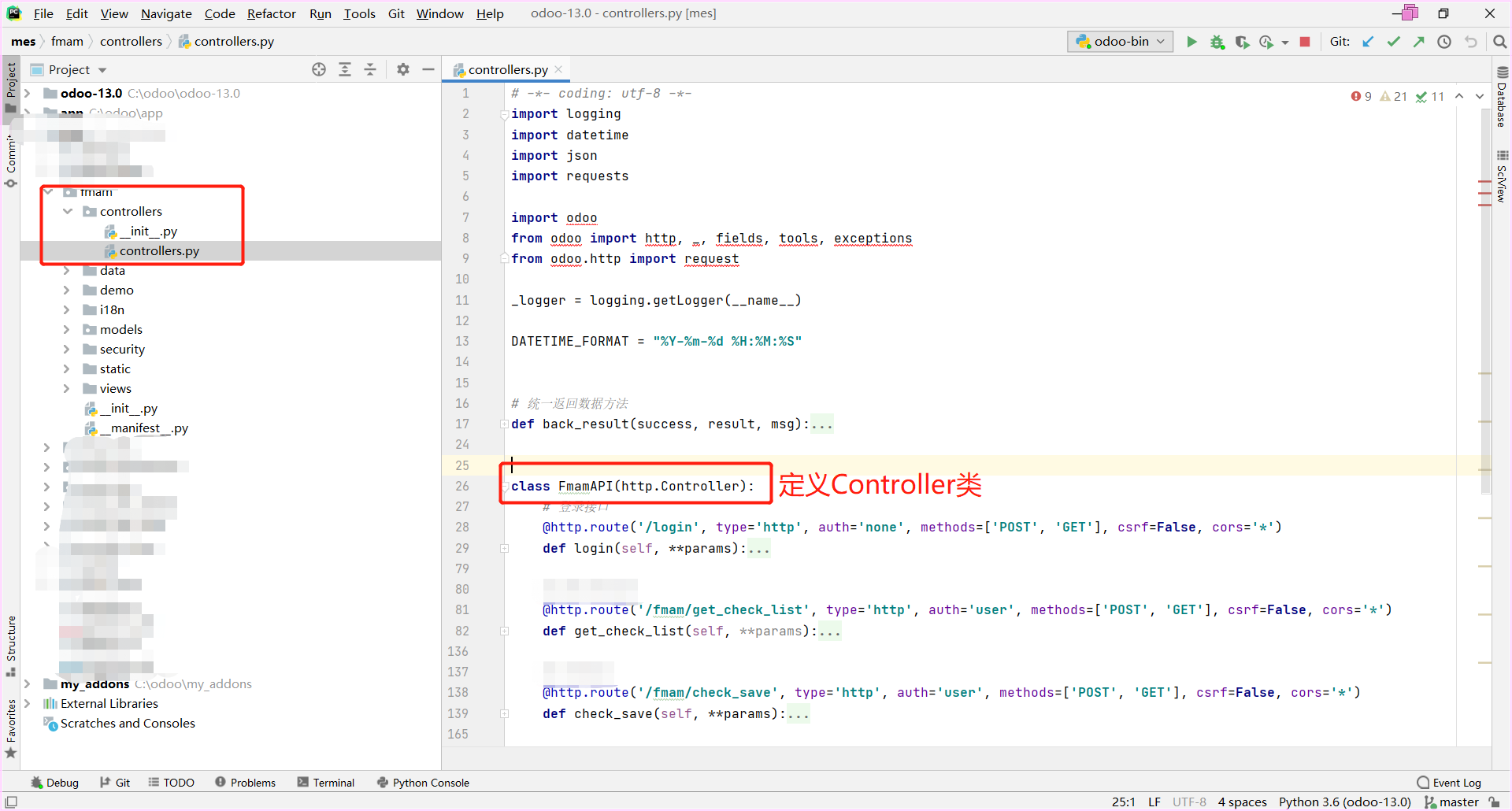Click the master branch widget
Image resolution: width=1512 pixels, height=811 pixels.
click(x=1451, y=802)
